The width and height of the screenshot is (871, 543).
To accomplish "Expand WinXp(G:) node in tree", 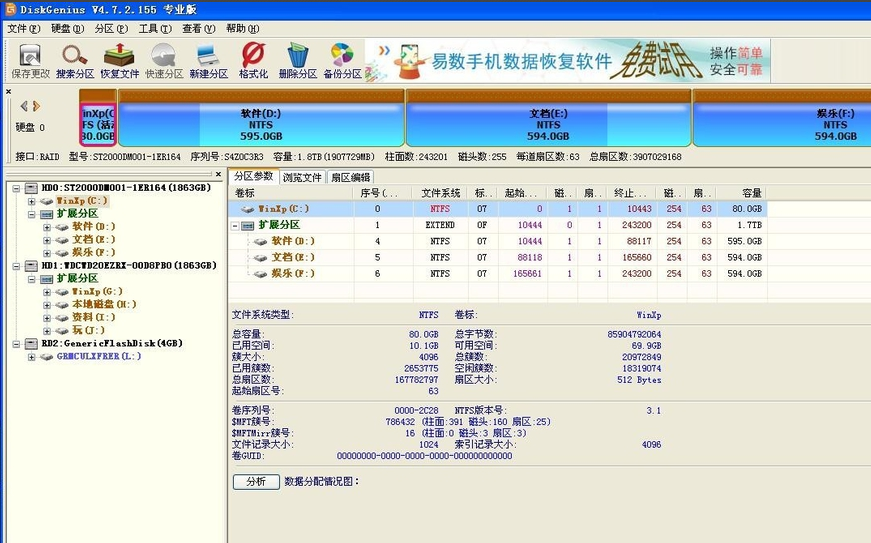I will tap(47, 292).
